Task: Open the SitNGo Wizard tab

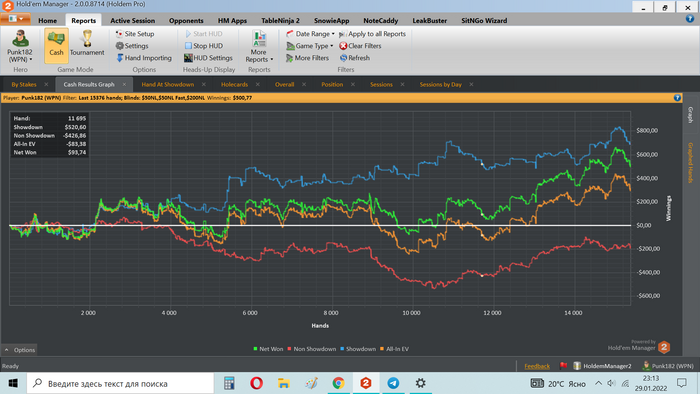Action: point(484,21)
